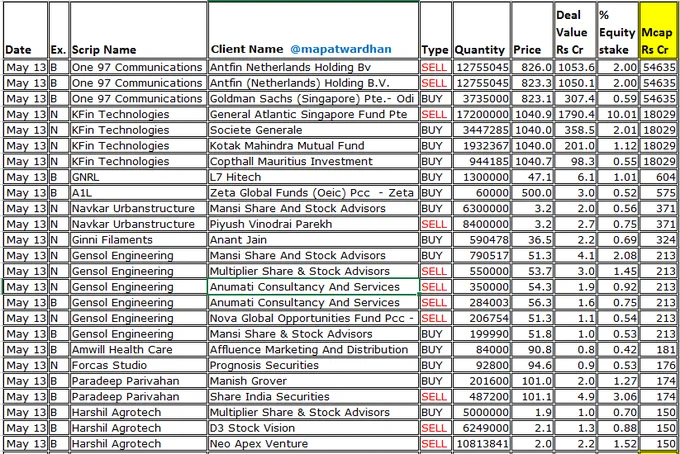Click Mcap cell '181'
This screenshot has width=680, height=454.
point(658,349)
